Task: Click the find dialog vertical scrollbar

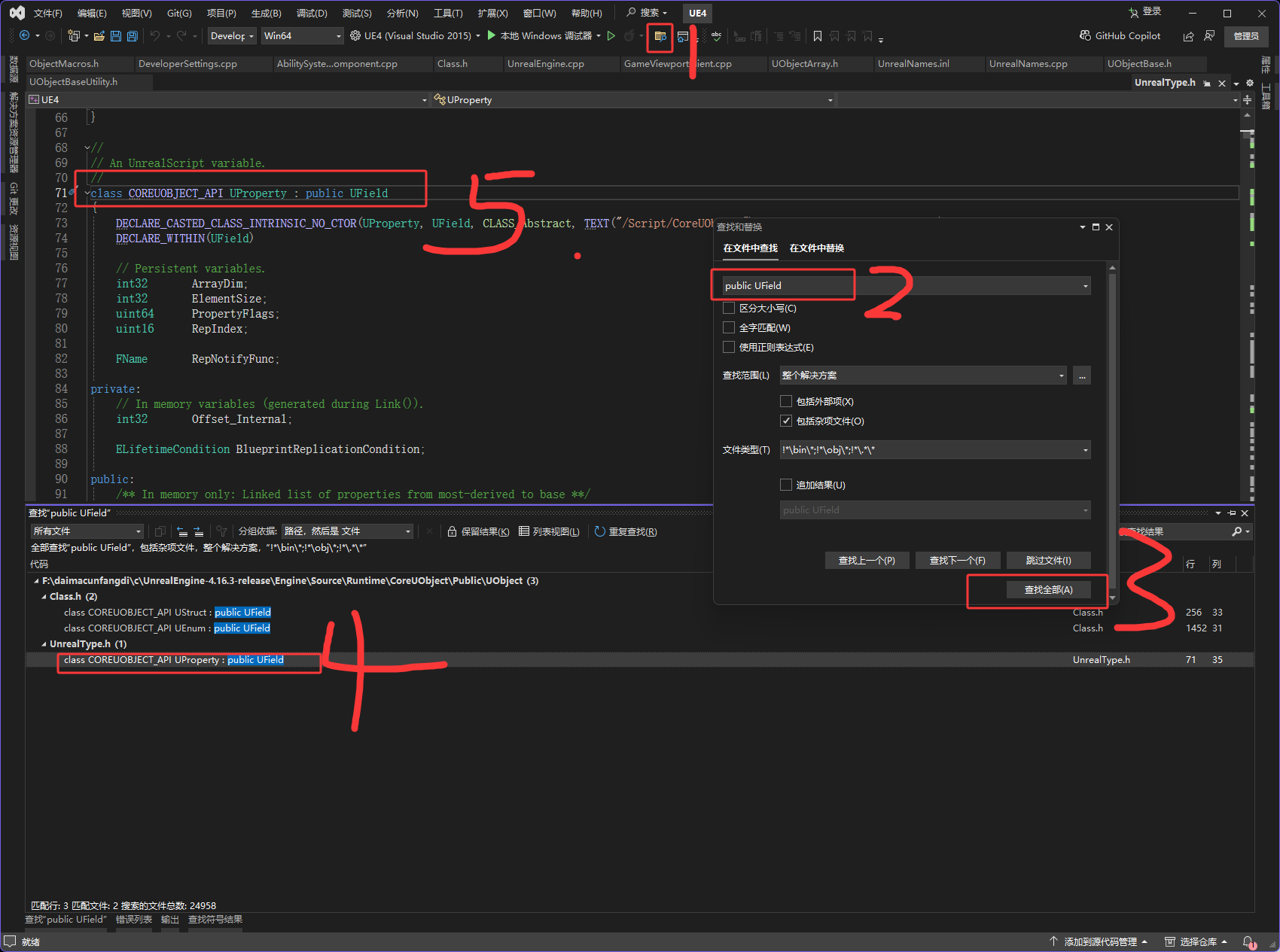Action: tap(1112, 433)
